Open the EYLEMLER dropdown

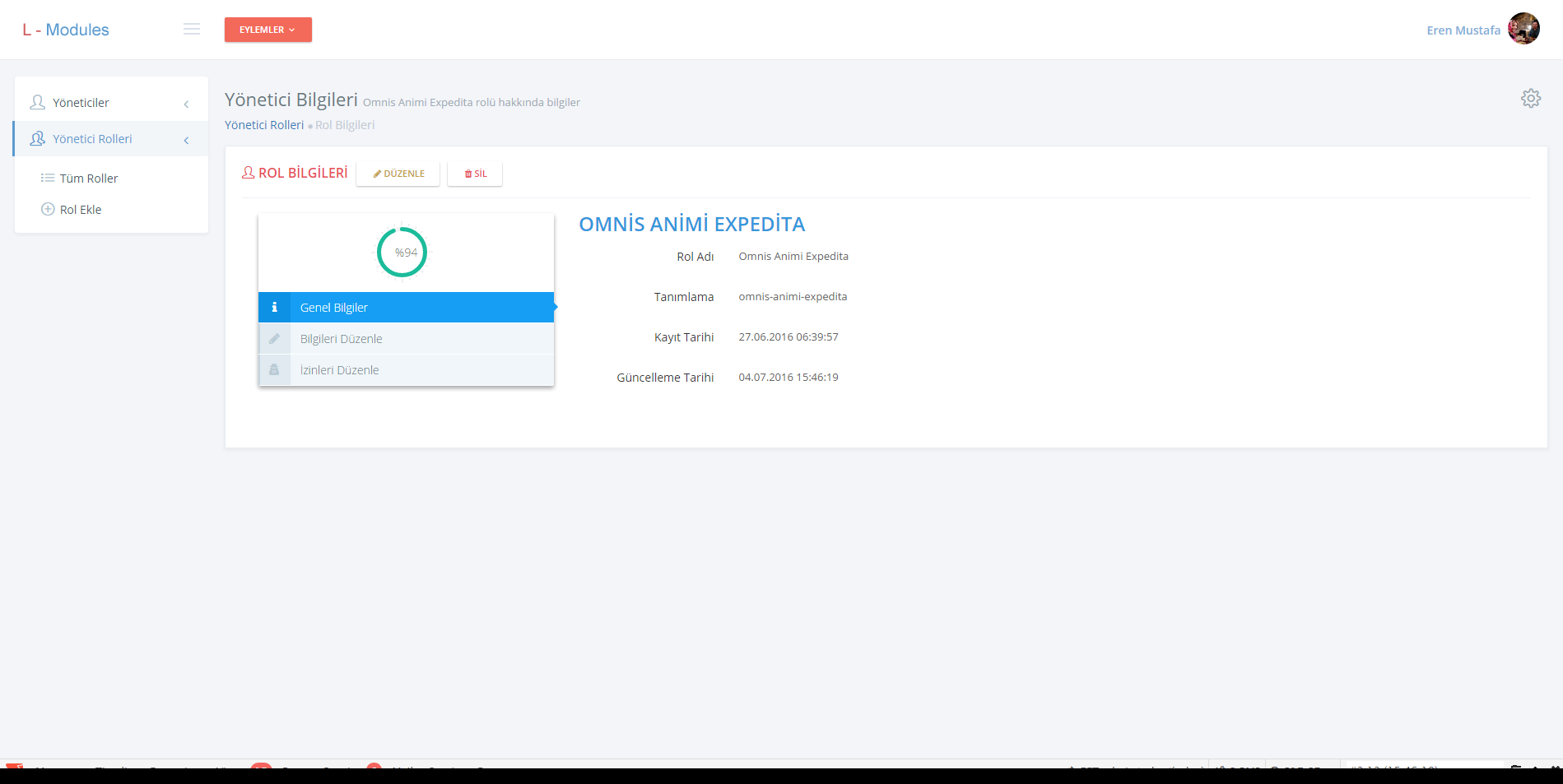[x=268, y=30]
